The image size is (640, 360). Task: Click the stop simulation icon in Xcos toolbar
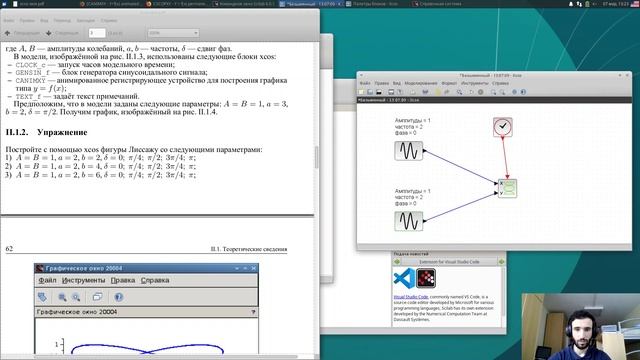(481, 92)
